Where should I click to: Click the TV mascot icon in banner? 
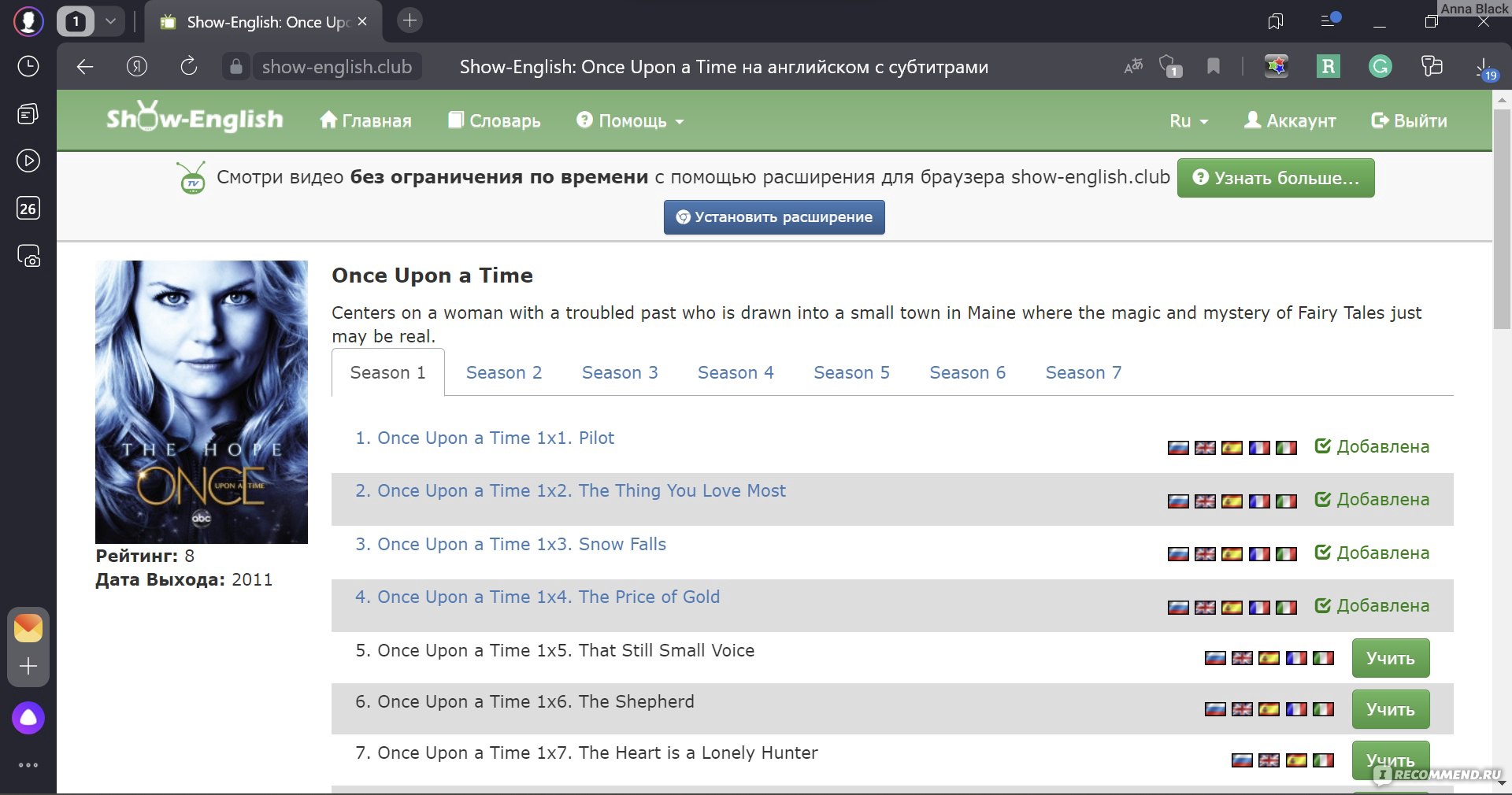click(192, 179)
